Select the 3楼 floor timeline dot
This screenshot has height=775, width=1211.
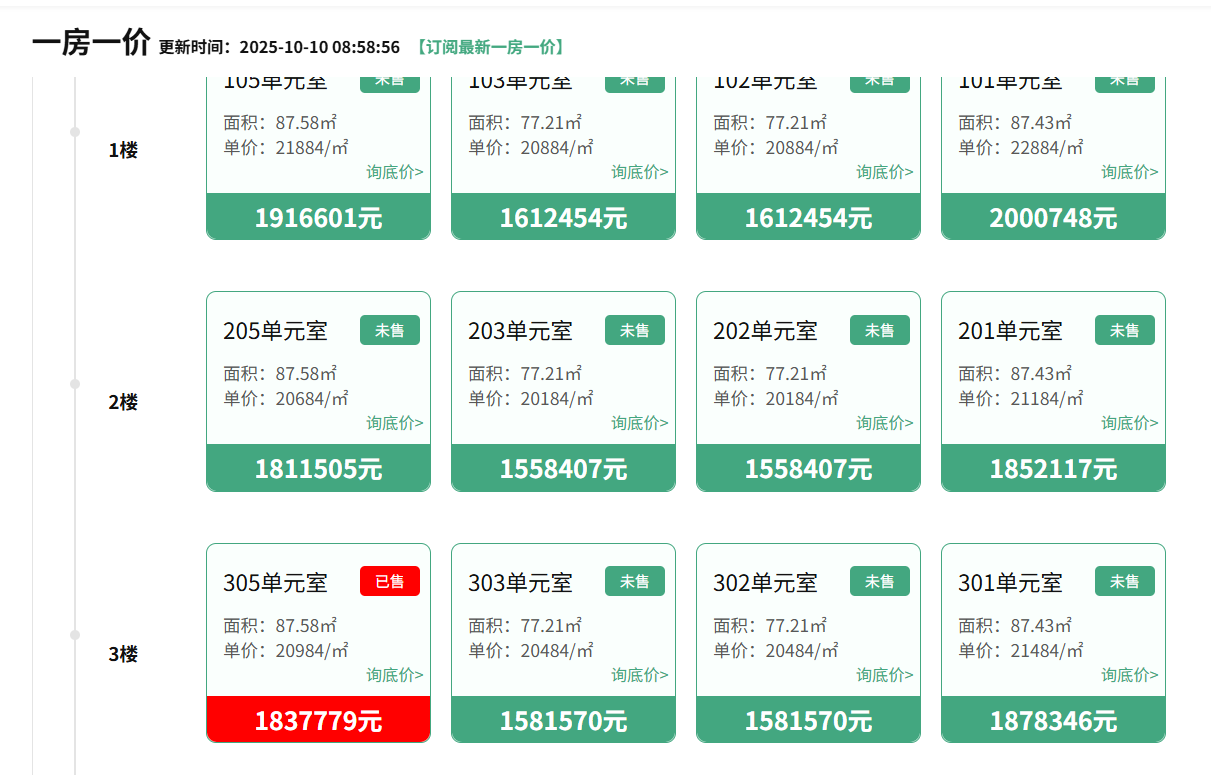click(75, 635)
